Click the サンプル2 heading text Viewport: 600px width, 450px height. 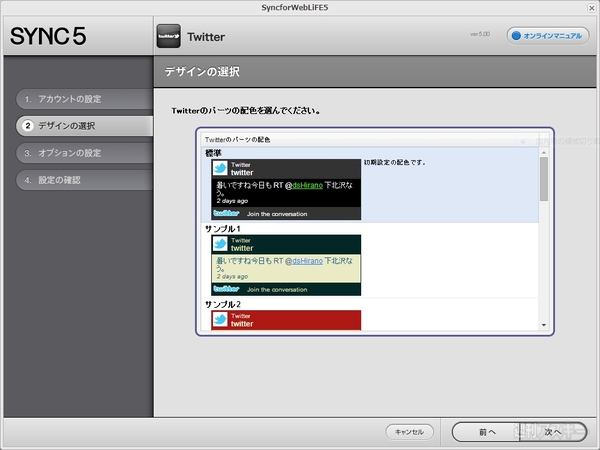point(223,304)
